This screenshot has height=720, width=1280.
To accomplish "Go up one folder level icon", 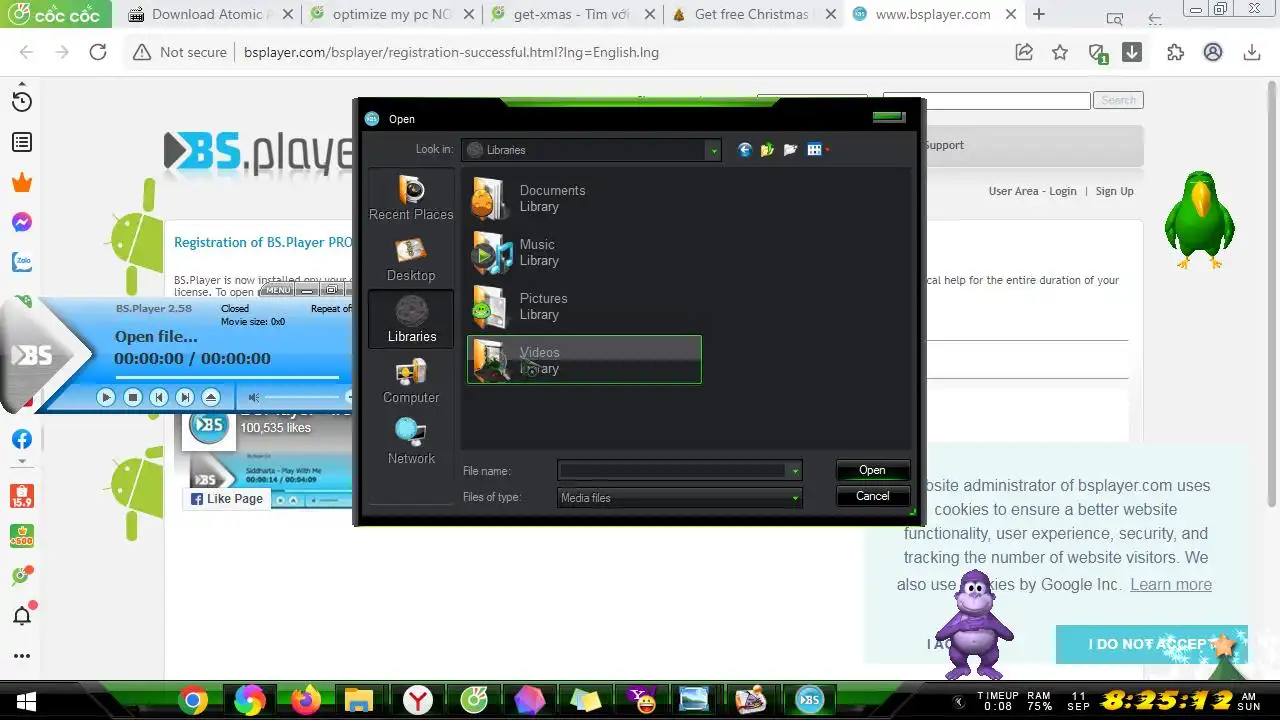I will tap(767, 150).
